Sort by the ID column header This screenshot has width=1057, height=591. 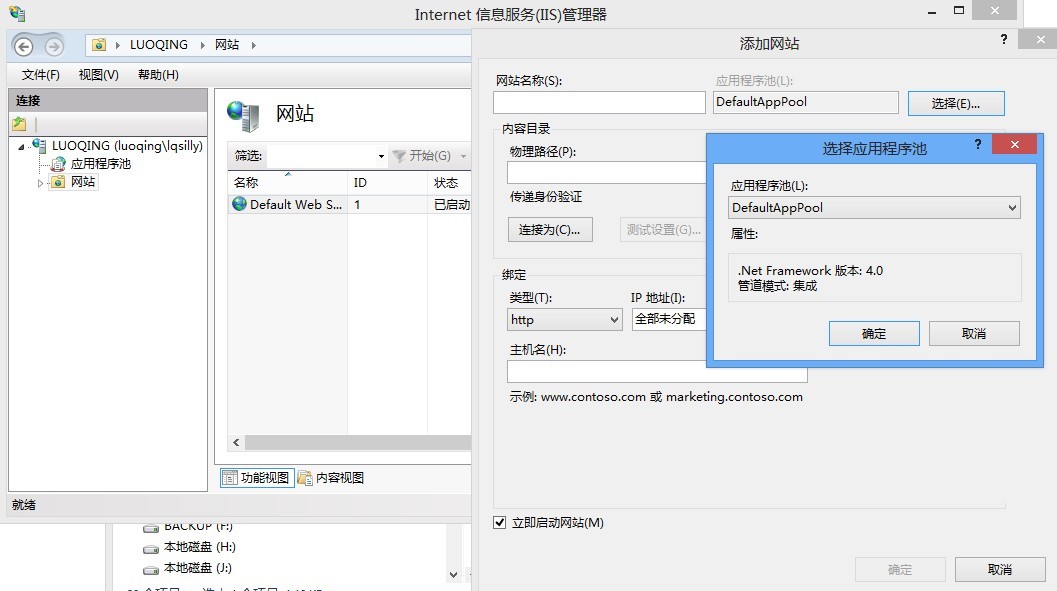pos(387,183)
